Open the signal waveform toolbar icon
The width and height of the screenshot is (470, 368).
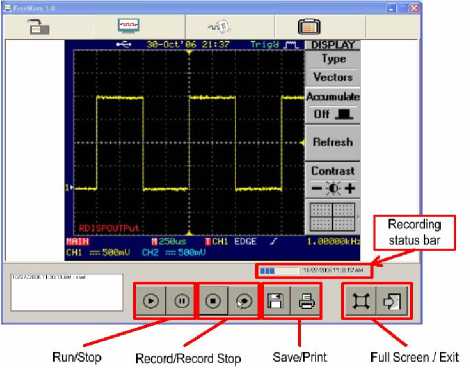[219, 27]
